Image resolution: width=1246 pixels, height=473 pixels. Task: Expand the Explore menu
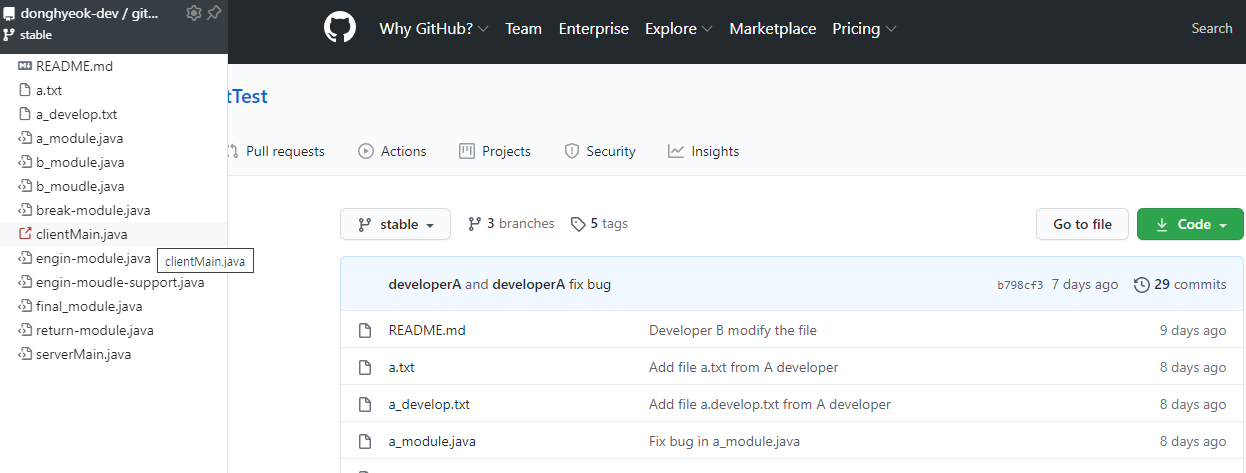coord(679,29)
